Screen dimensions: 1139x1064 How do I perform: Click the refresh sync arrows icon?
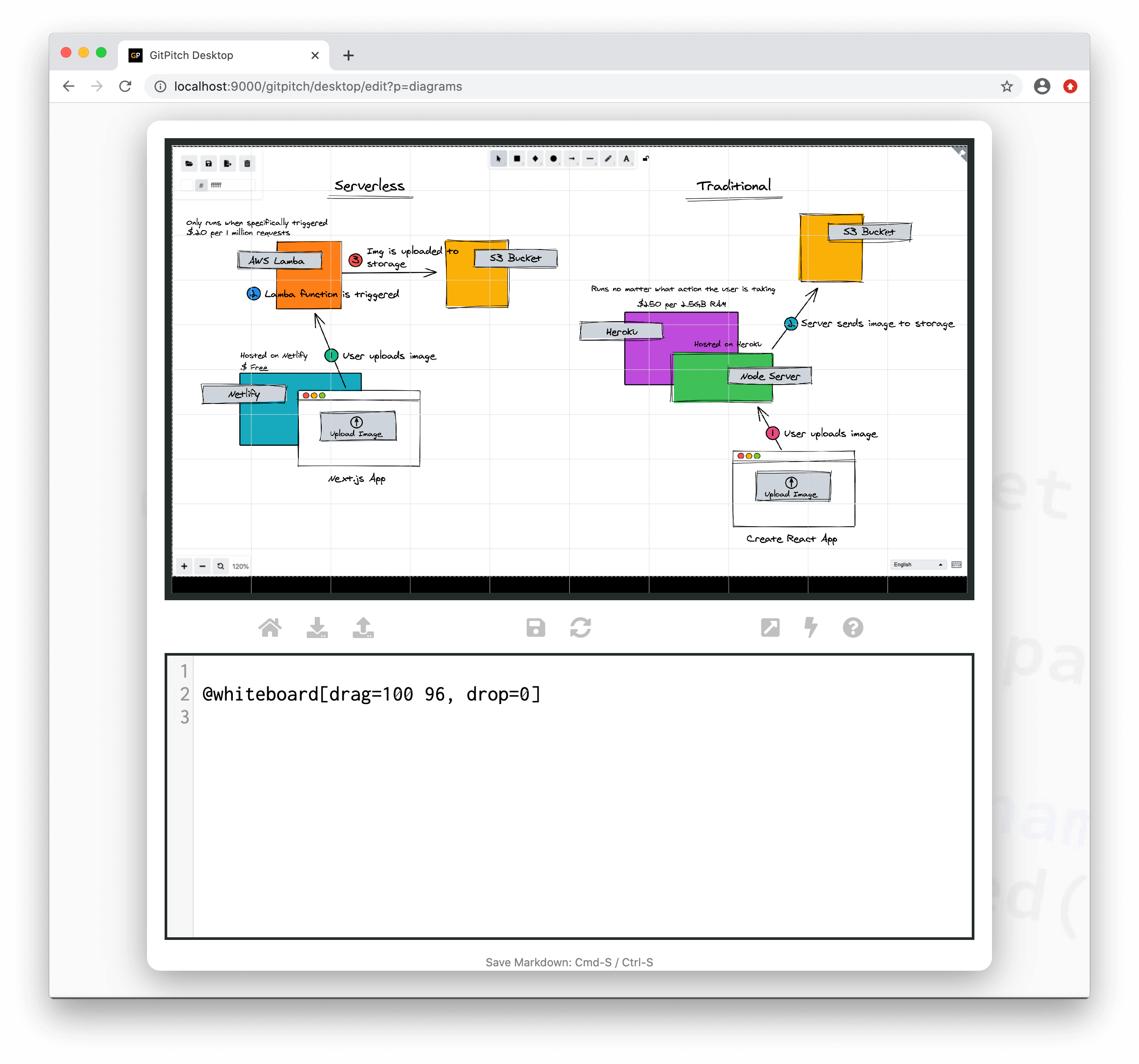(581, 628)
